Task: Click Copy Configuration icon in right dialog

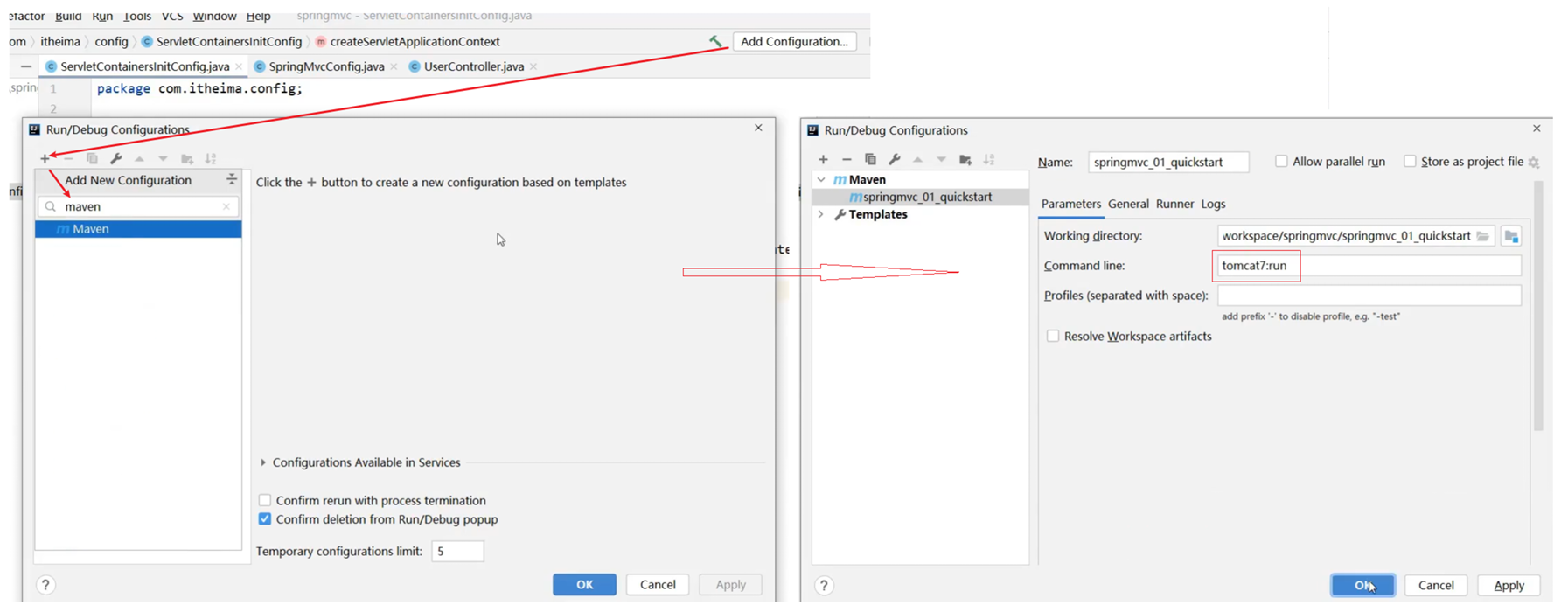Action: pos(870,159)
